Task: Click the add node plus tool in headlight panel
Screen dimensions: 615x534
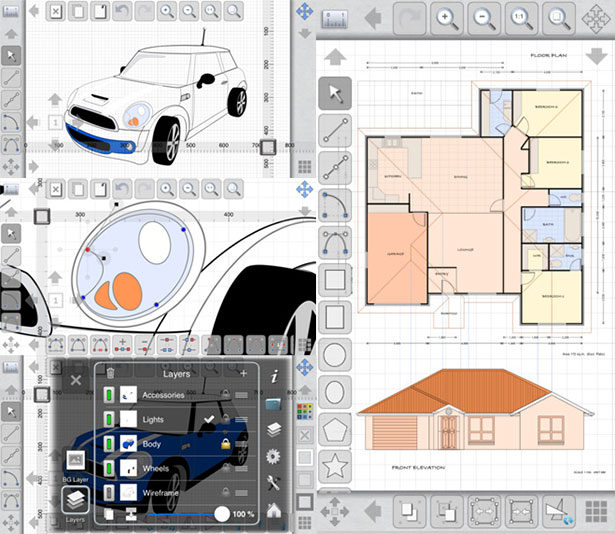Action: 122,344
